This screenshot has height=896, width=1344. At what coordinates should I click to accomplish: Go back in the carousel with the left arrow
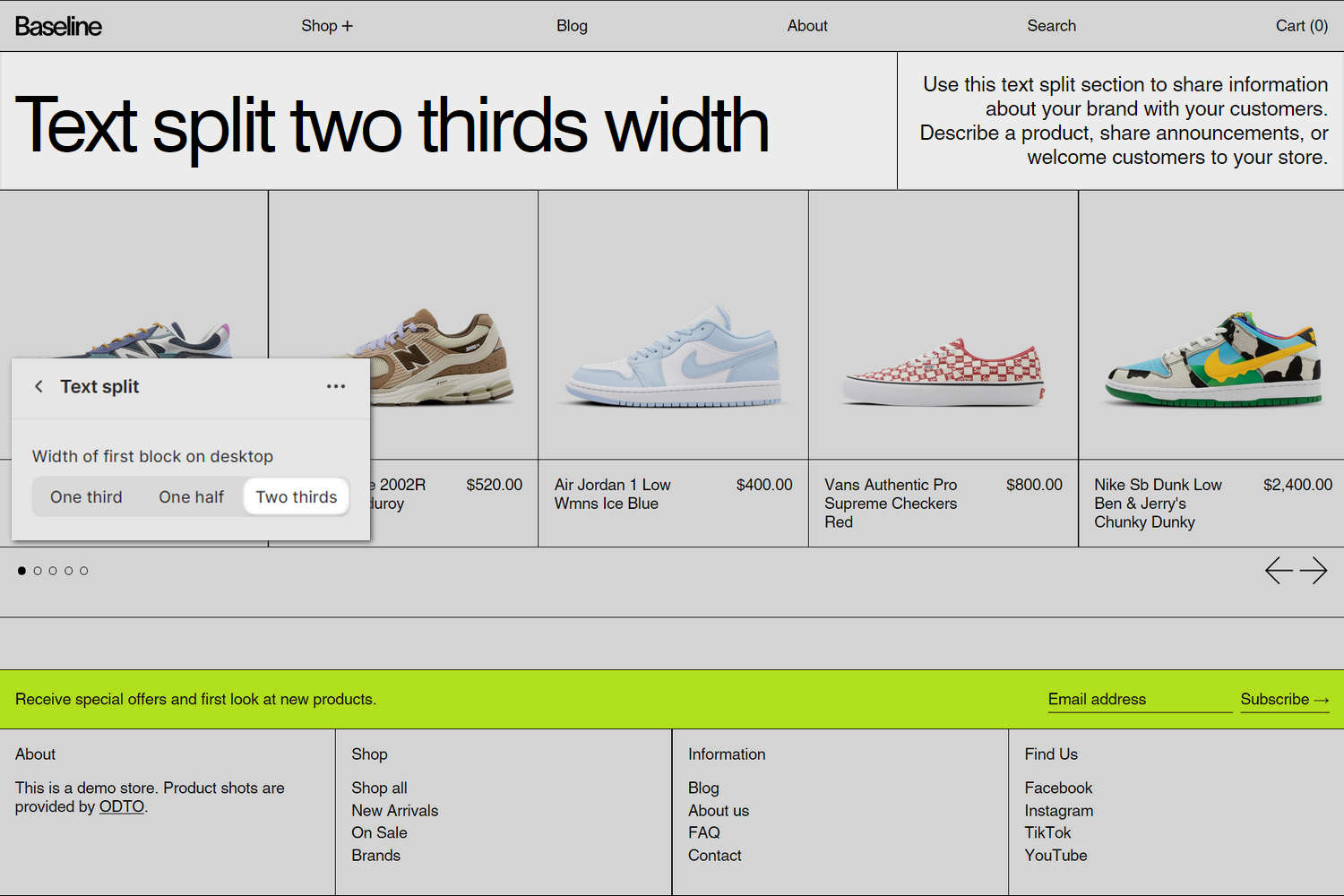[1278, 570]
